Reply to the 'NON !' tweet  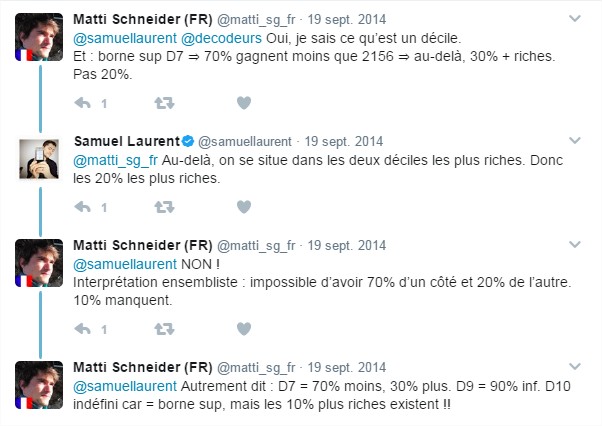click(83, 329)
